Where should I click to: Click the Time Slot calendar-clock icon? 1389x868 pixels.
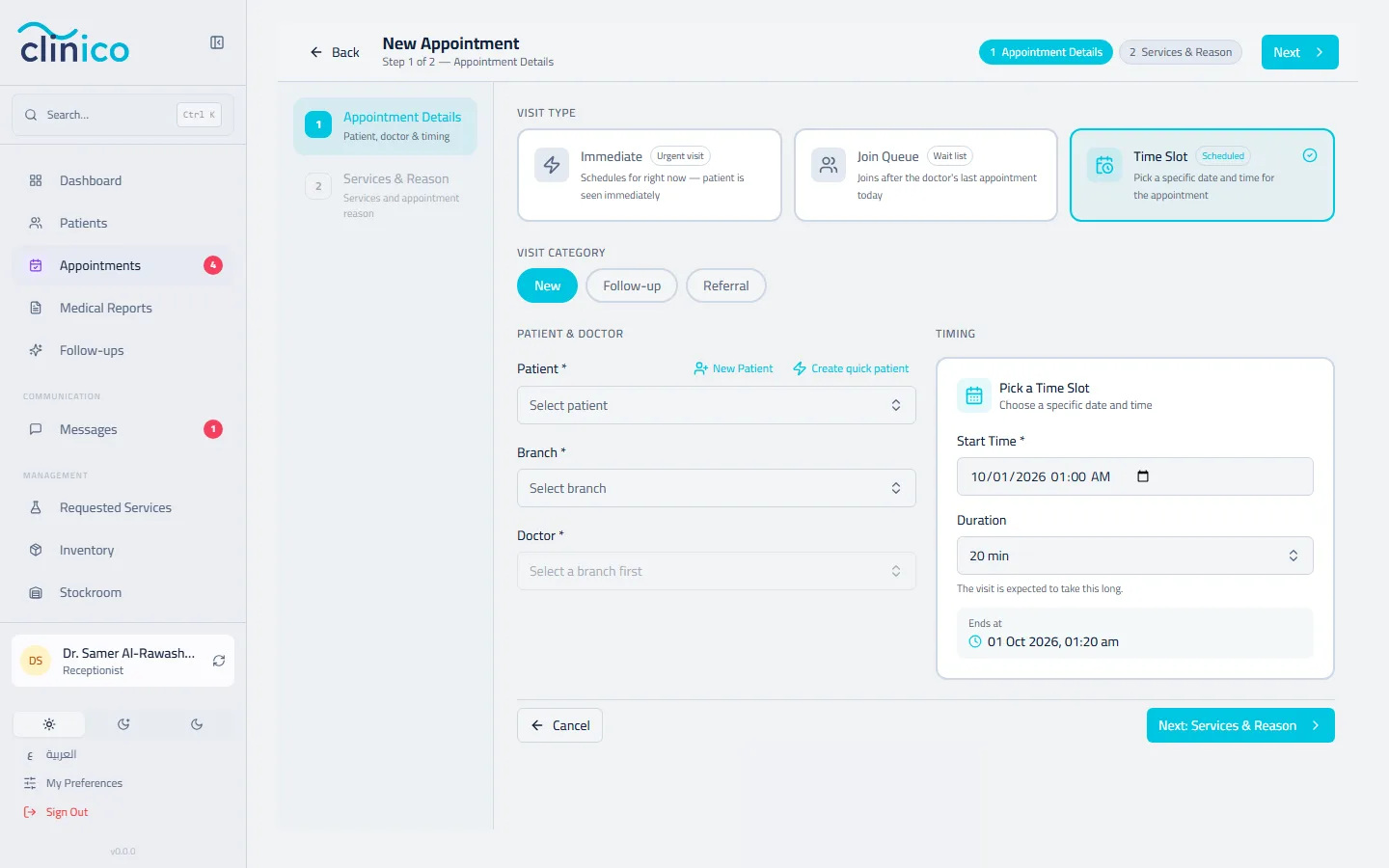point(1104,165)
